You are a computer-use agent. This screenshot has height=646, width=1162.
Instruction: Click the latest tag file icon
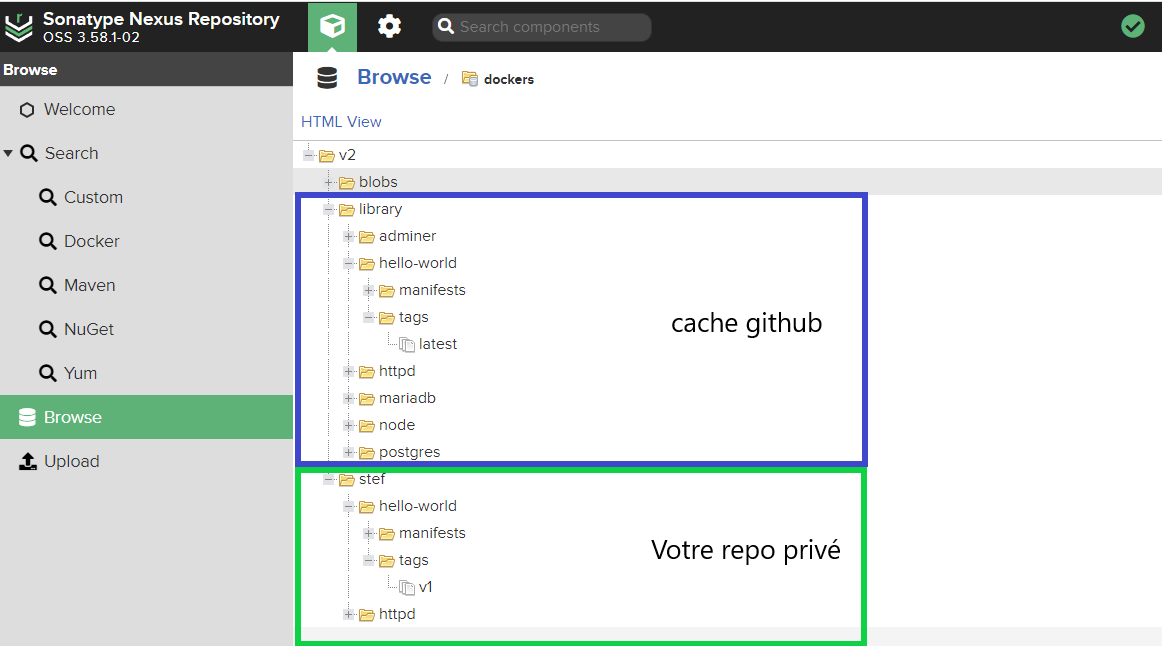click(x=407, y=344)
